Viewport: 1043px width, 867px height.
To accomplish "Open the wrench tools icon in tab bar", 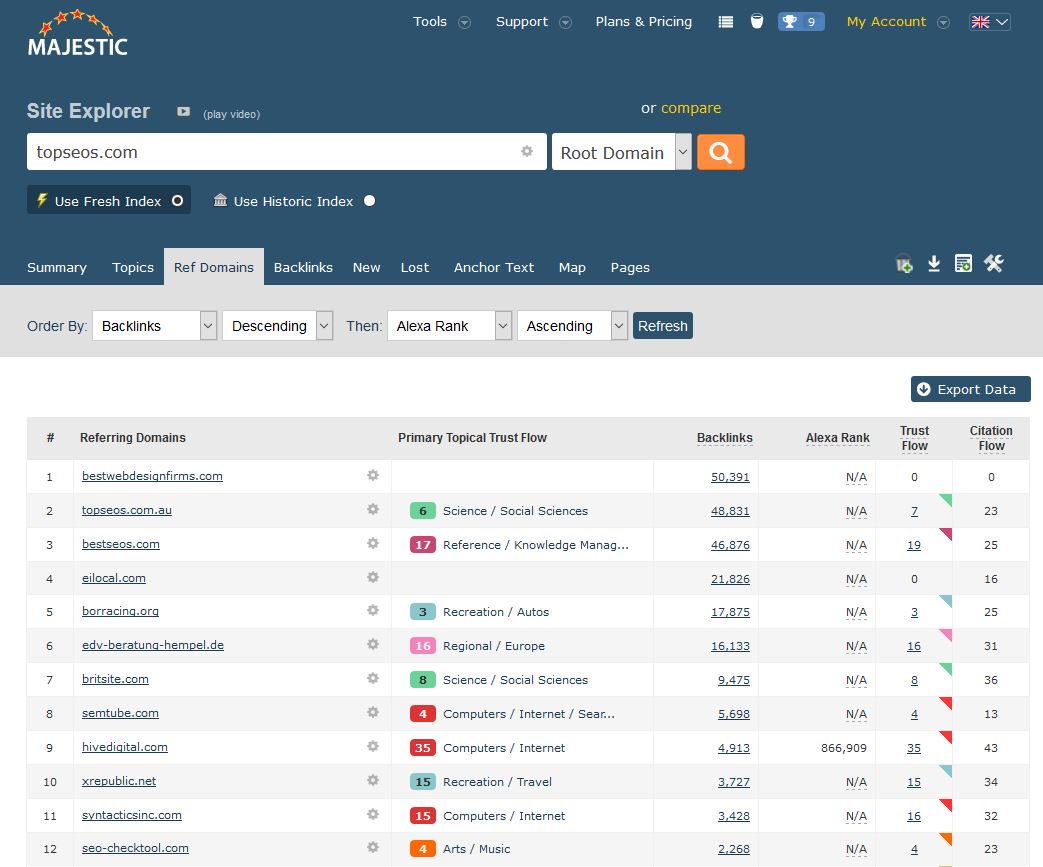I will (994, 263).
